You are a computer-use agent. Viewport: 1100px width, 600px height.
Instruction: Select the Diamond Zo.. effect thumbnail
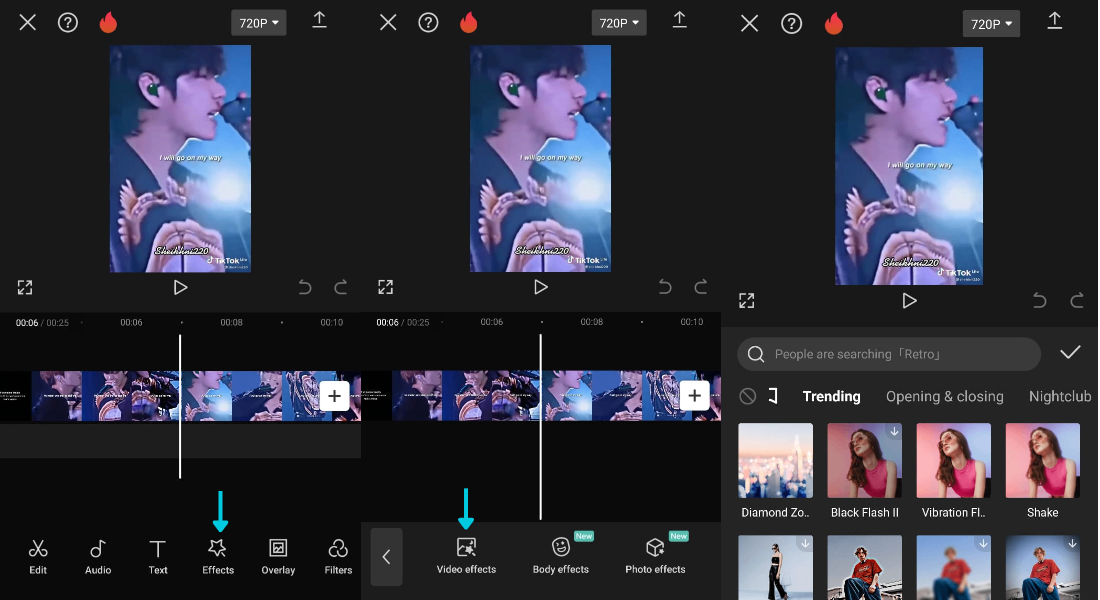[x=775, y=460]
